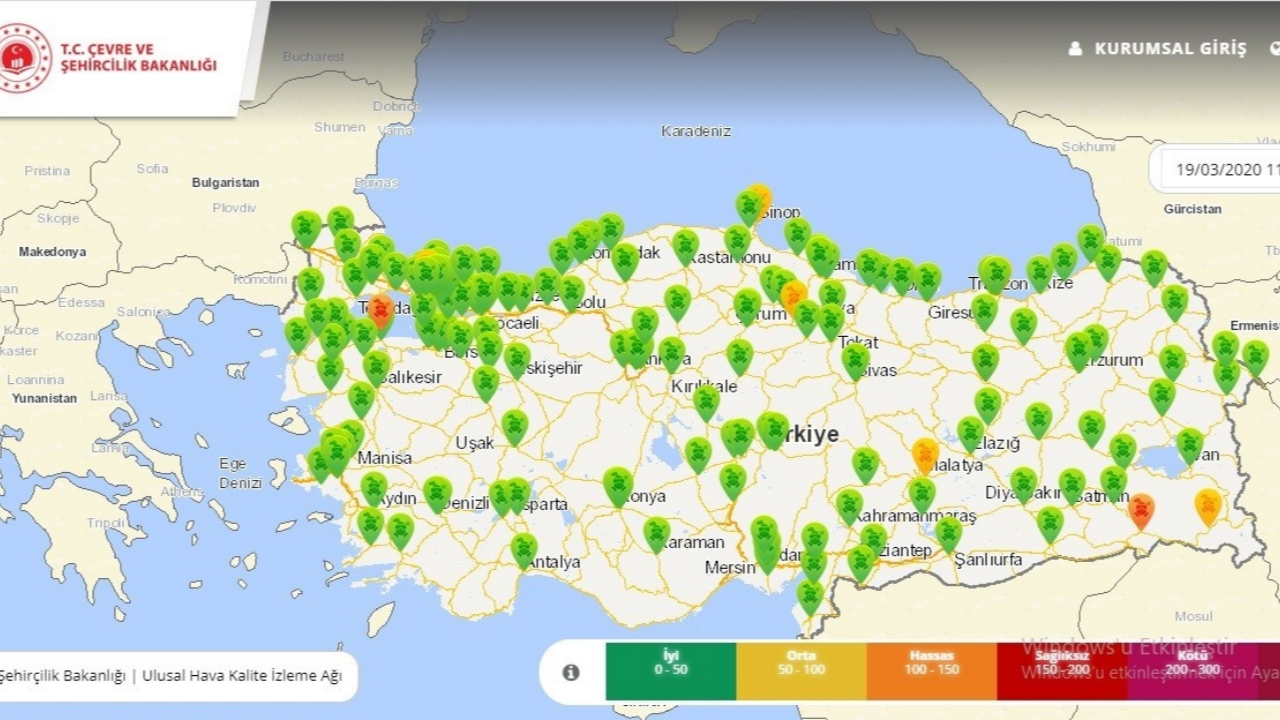Select the orange station marker near Çorum

(794, 297)
